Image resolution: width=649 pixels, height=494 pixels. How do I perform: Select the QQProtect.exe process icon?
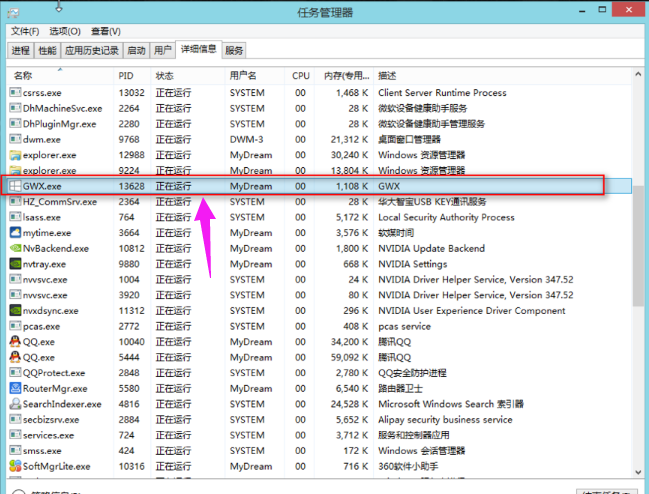[x=15, y=373]
